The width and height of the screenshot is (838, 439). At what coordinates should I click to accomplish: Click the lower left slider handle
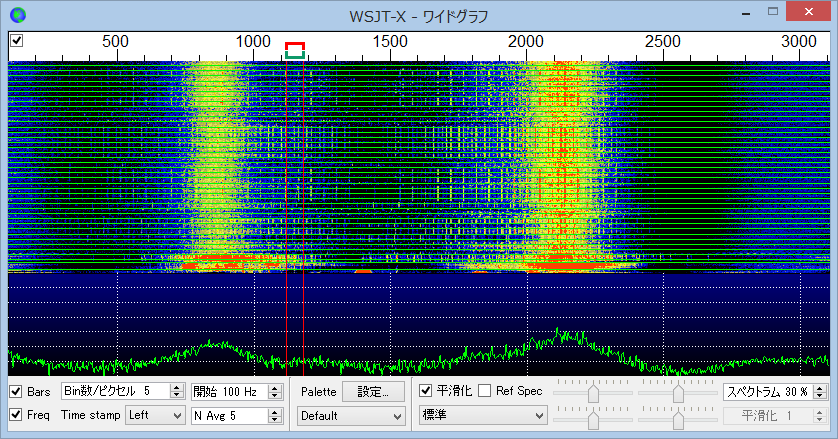(x=593, y=419)
